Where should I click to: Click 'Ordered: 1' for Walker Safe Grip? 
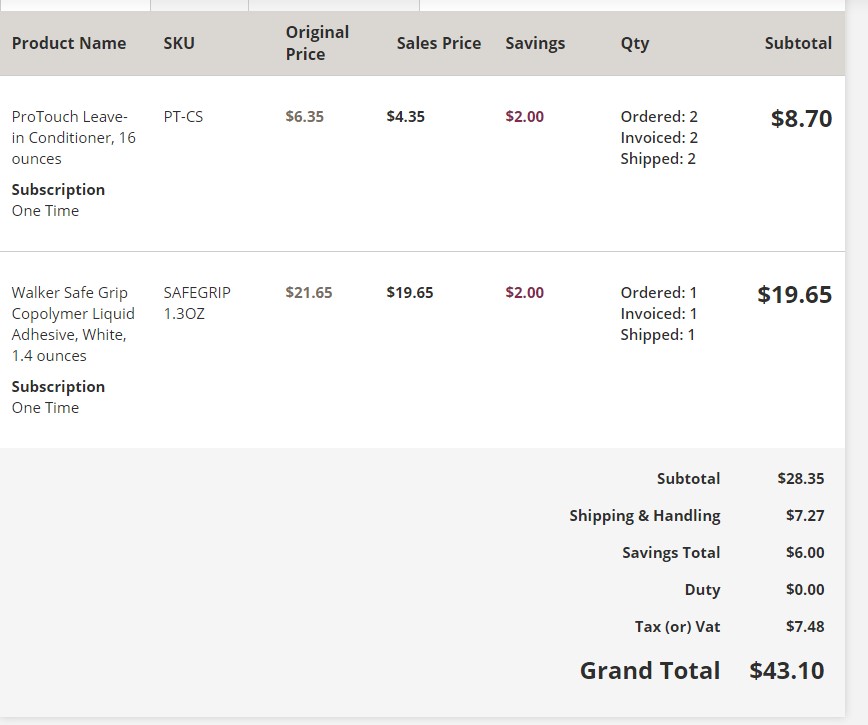[658, 292]
